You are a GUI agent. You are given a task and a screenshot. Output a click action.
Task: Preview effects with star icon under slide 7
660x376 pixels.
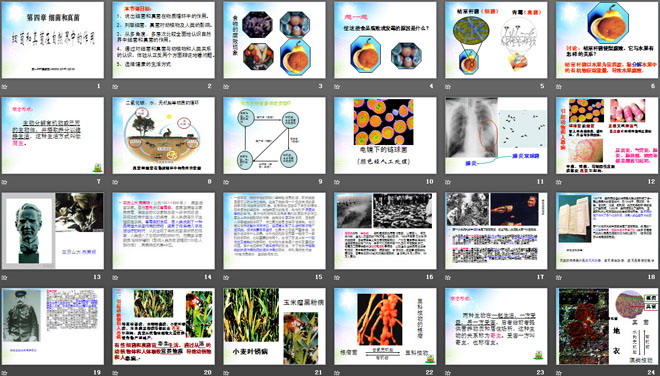pos(5,182)
